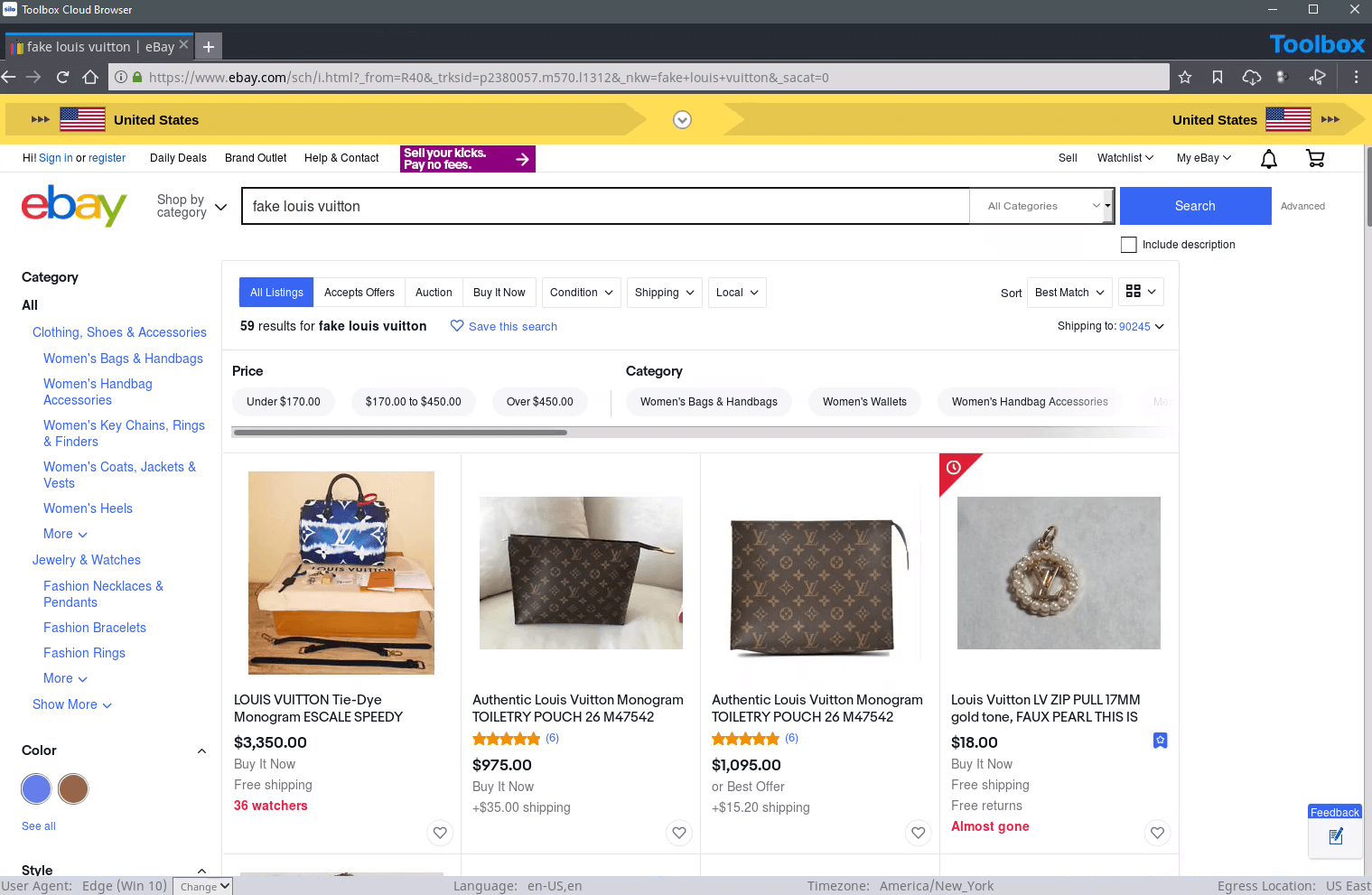
Task: Select the Auction tab
Action: (434, 293)
